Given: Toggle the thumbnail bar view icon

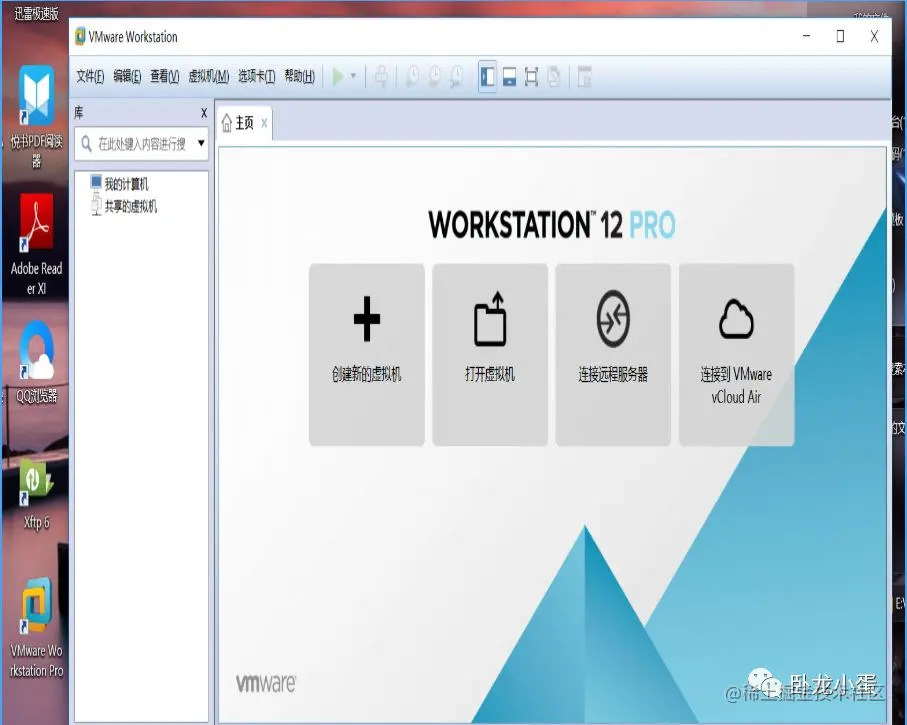Looking at the screenshot, I should pos(510,76).
